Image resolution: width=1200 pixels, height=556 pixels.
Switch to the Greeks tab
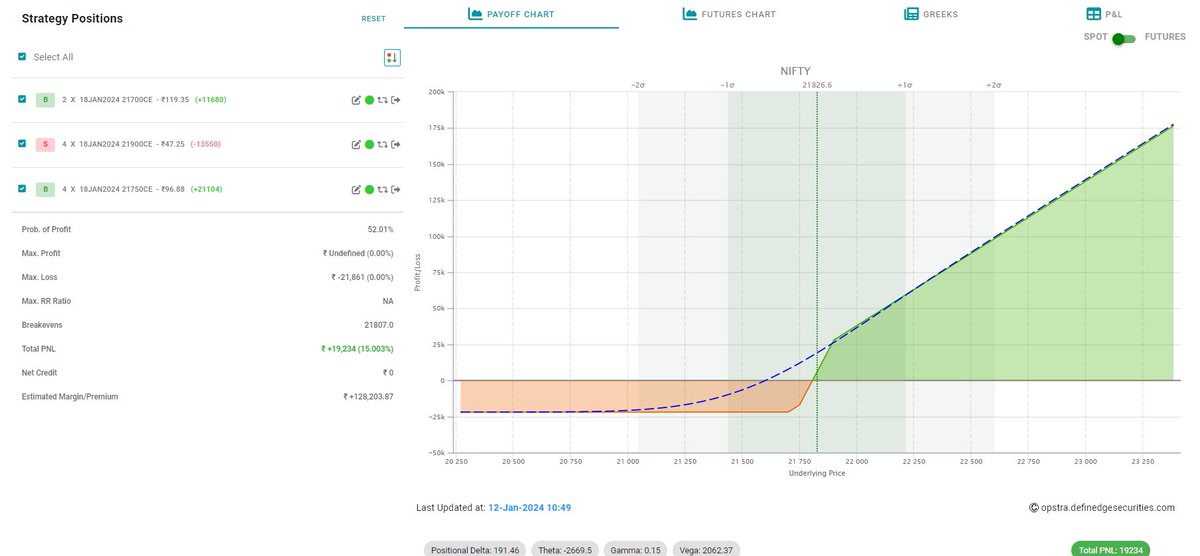click(931, 14)
